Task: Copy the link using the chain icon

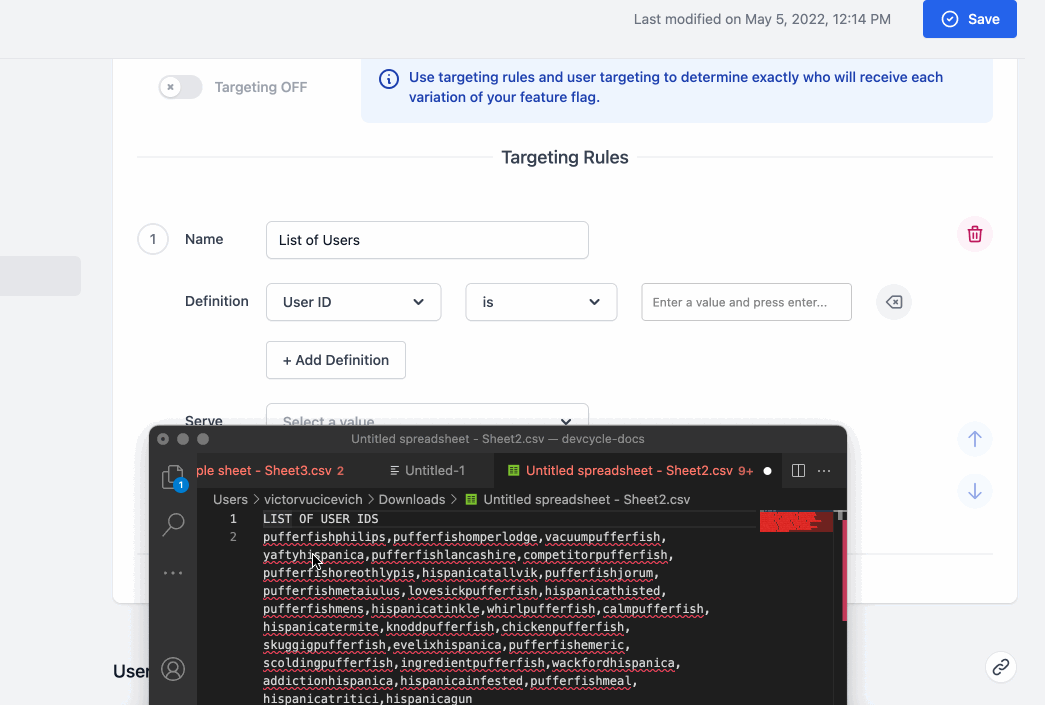Action: point(1000,667)
